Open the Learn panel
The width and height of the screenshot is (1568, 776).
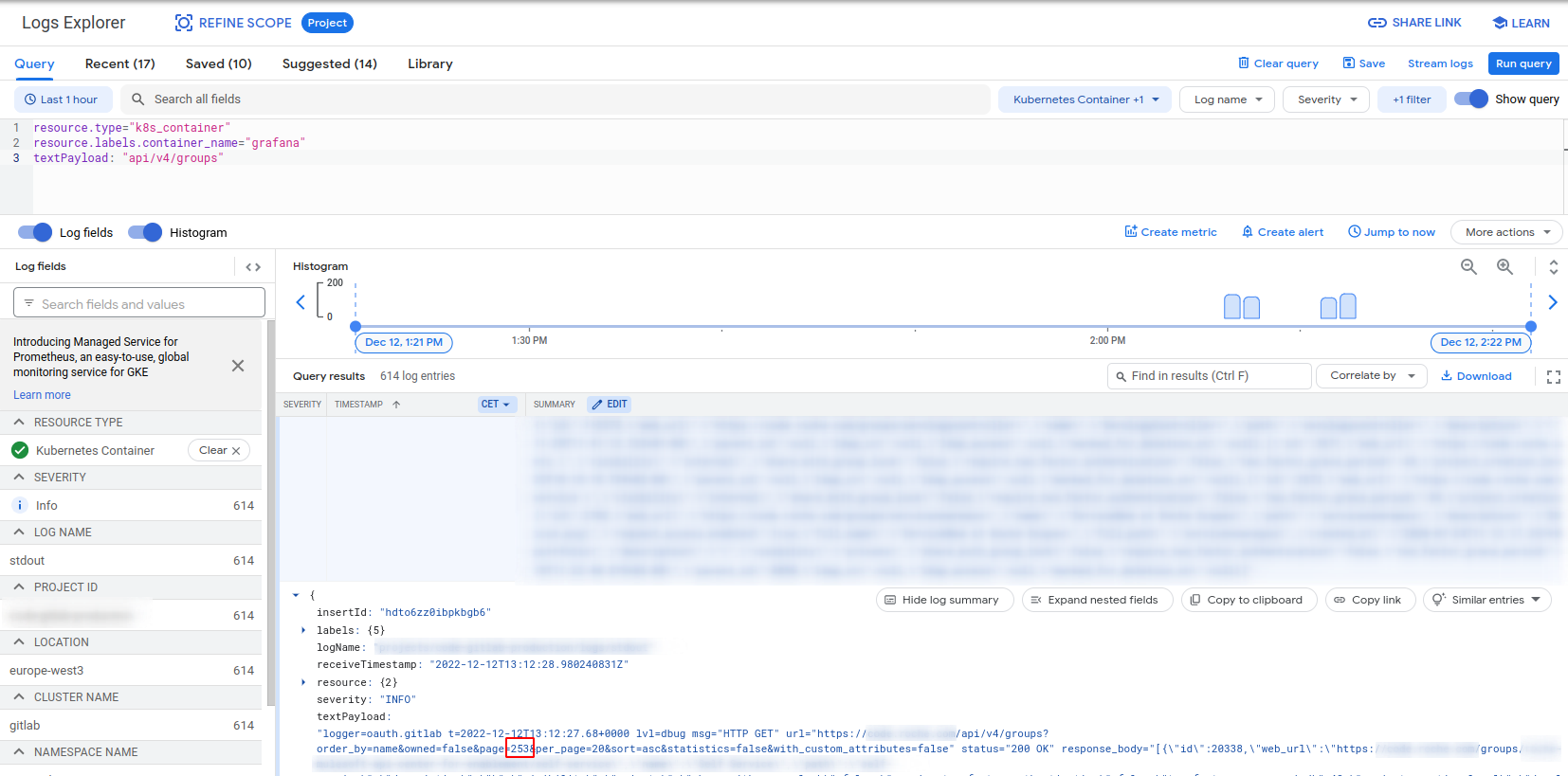coord(1521,23)
